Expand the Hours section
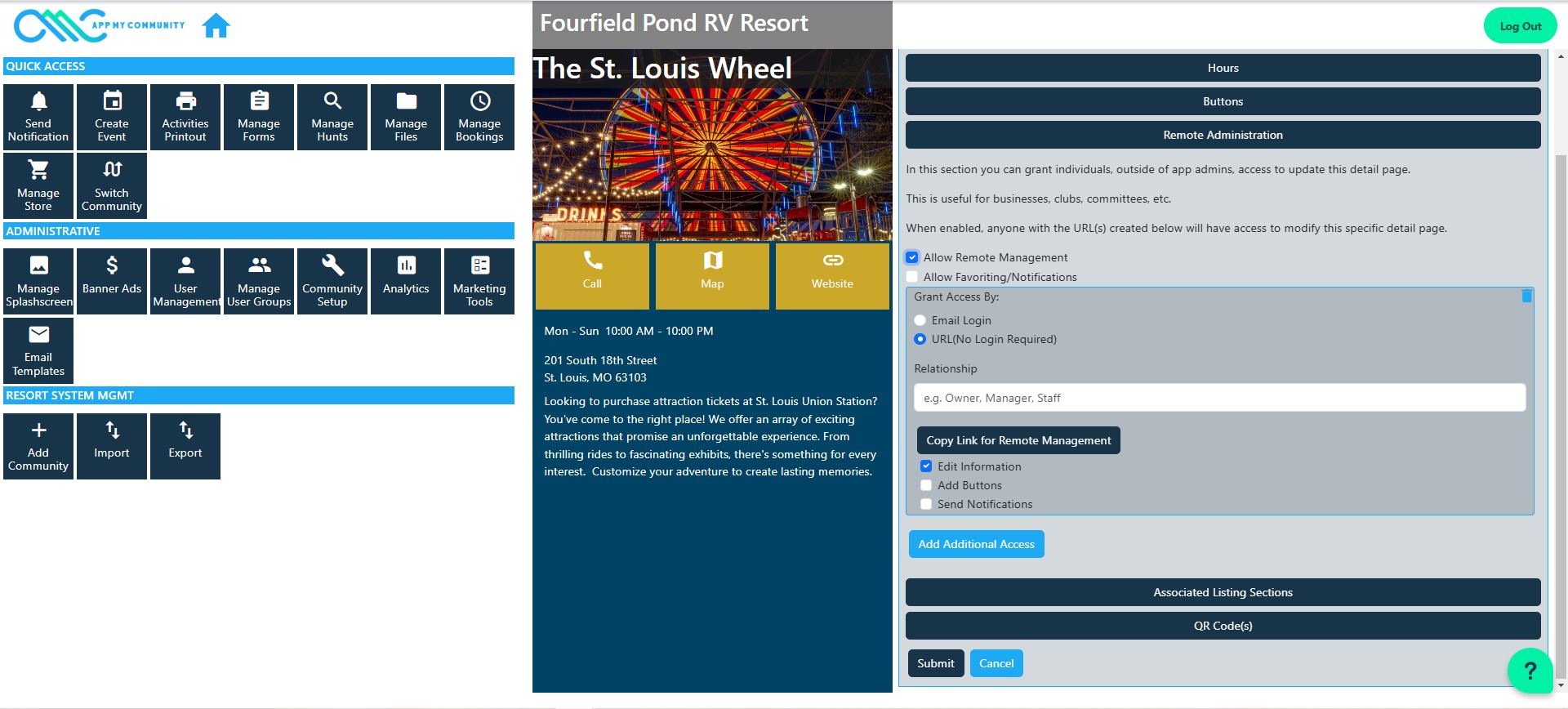 (1223, 68)
